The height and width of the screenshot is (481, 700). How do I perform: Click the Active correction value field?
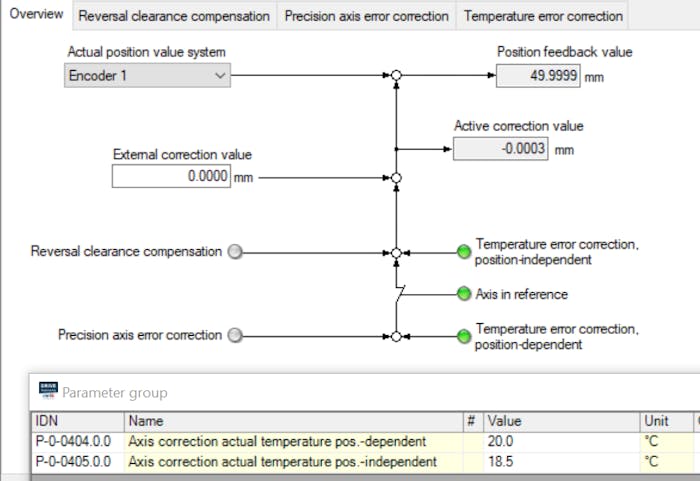(500, 149)
